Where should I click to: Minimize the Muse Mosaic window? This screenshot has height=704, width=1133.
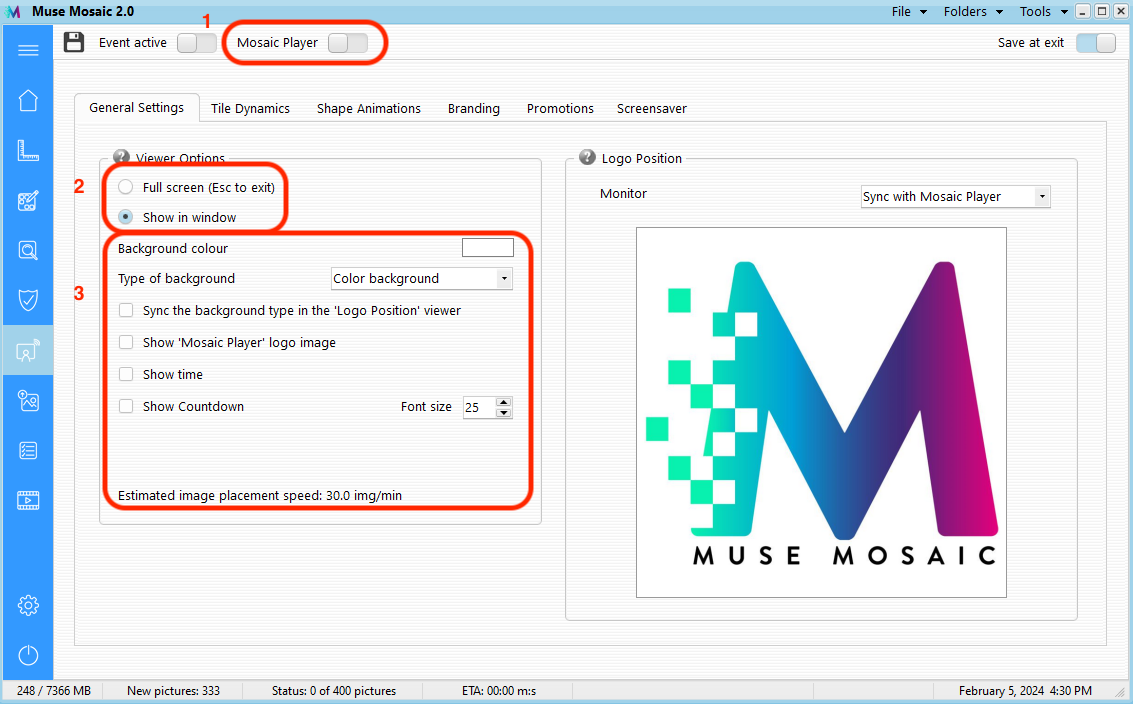pyautogui.click(x=1083, y=11)
